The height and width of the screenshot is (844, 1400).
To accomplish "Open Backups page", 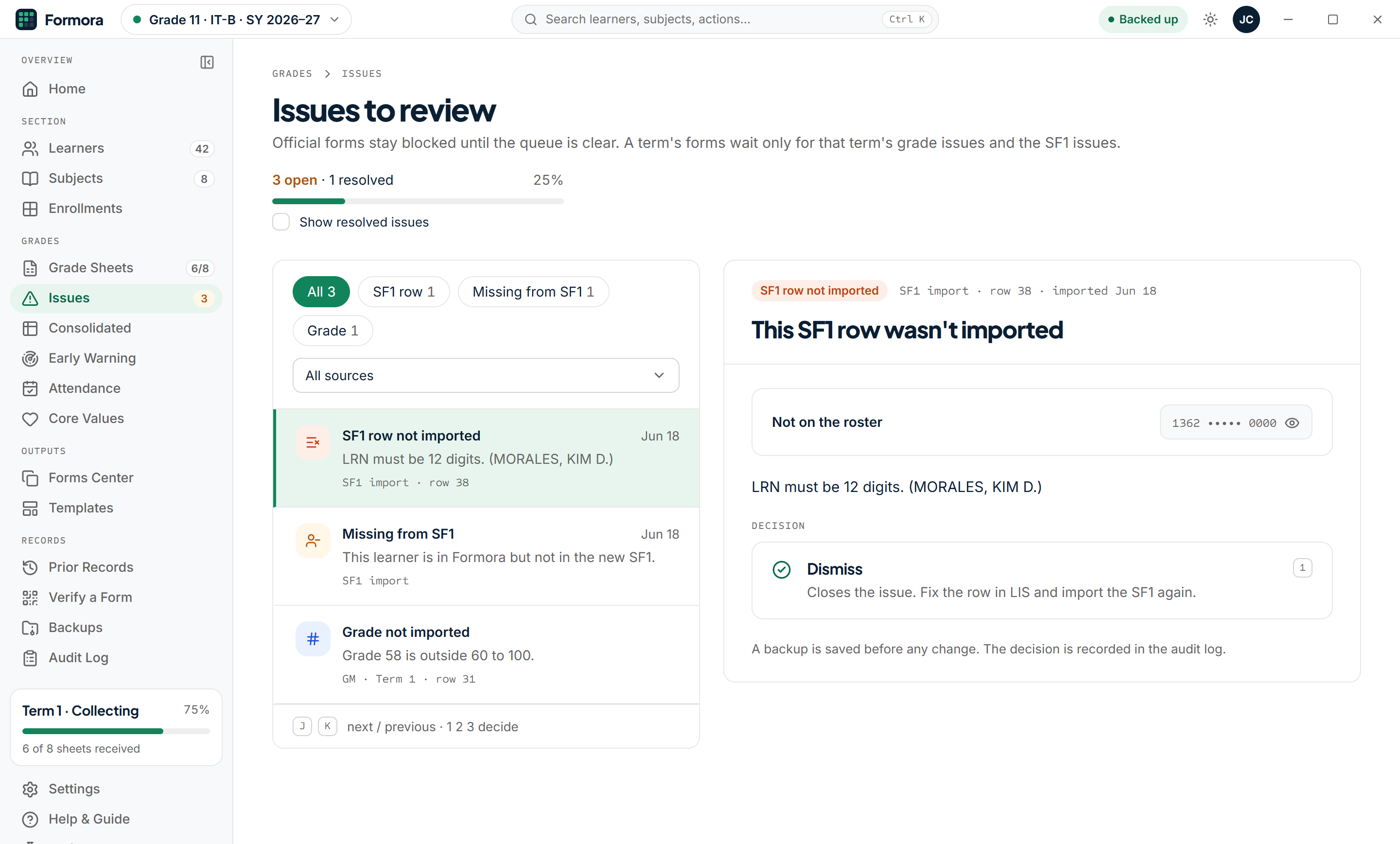I will [x=116, y=628].
